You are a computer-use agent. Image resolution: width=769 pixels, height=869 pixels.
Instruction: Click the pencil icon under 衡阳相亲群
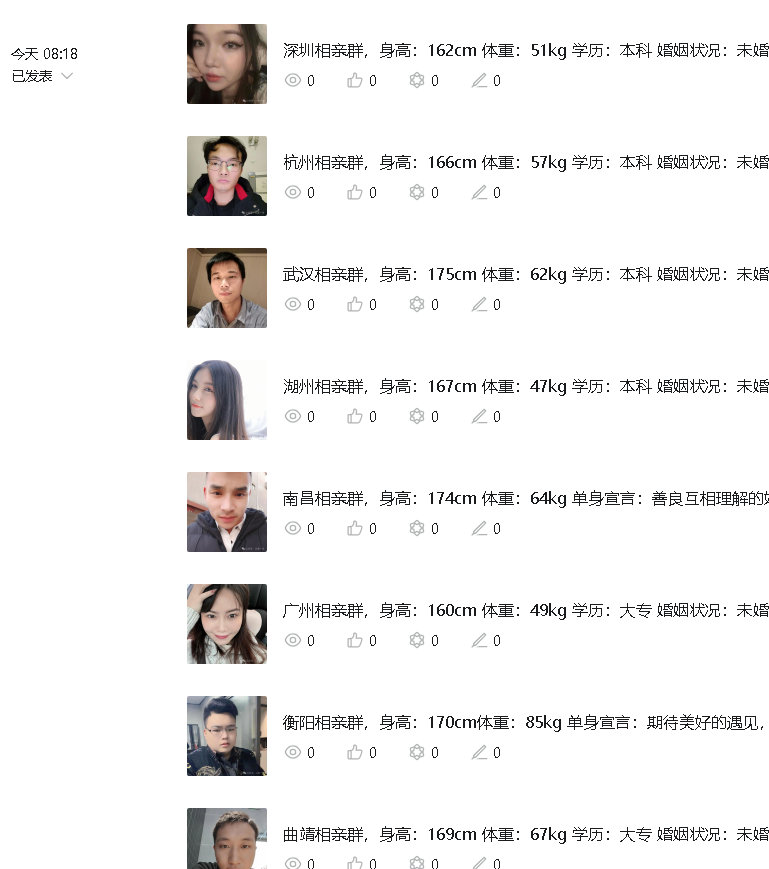tap(479, 752)
